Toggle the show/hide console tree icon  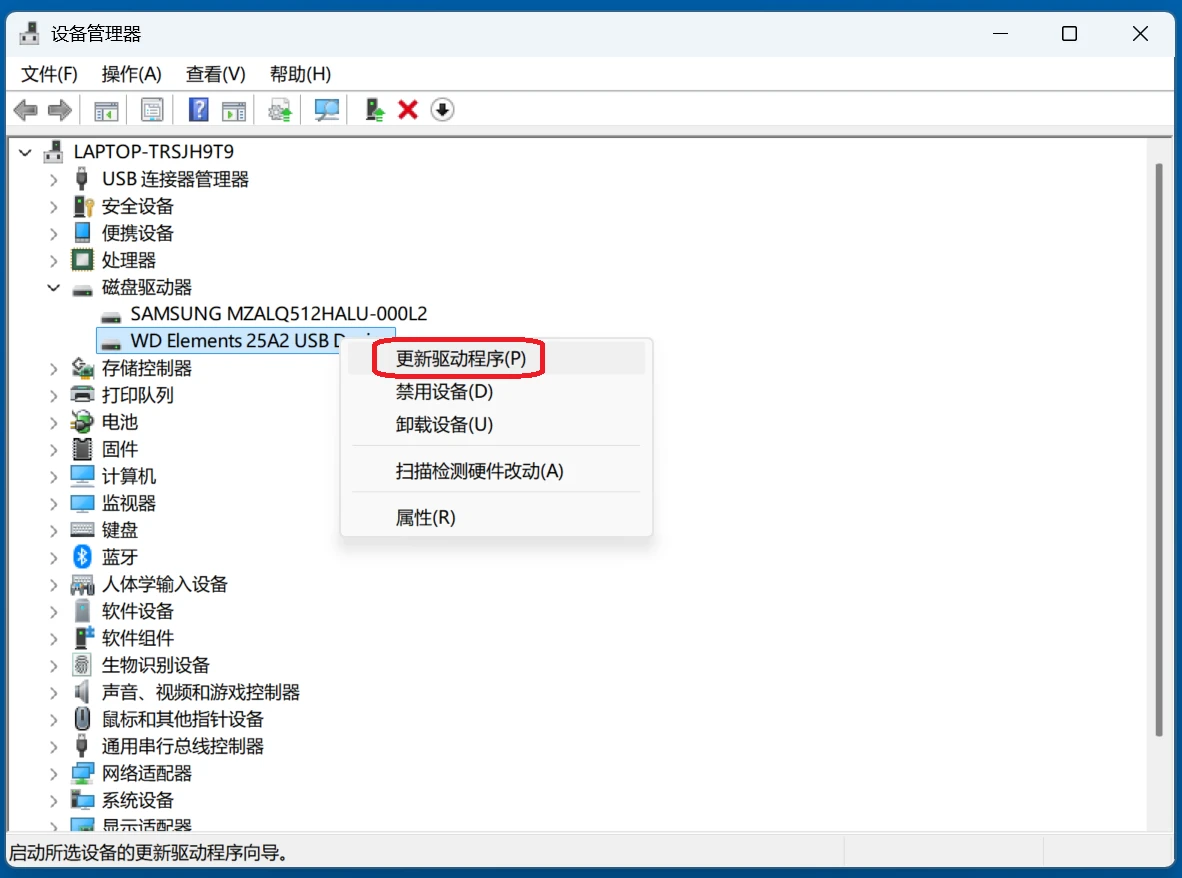106,110
